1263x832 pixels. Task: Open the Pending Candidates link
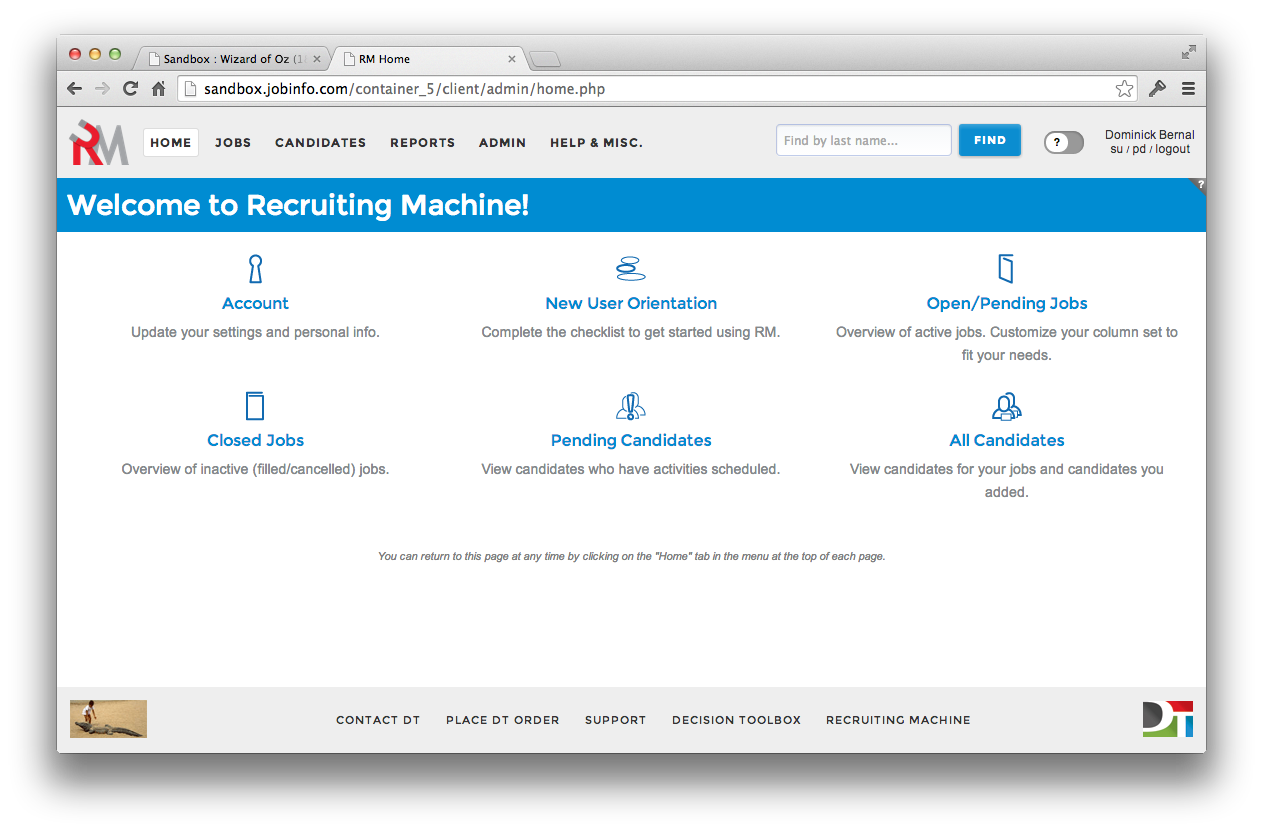click(631, 440)
